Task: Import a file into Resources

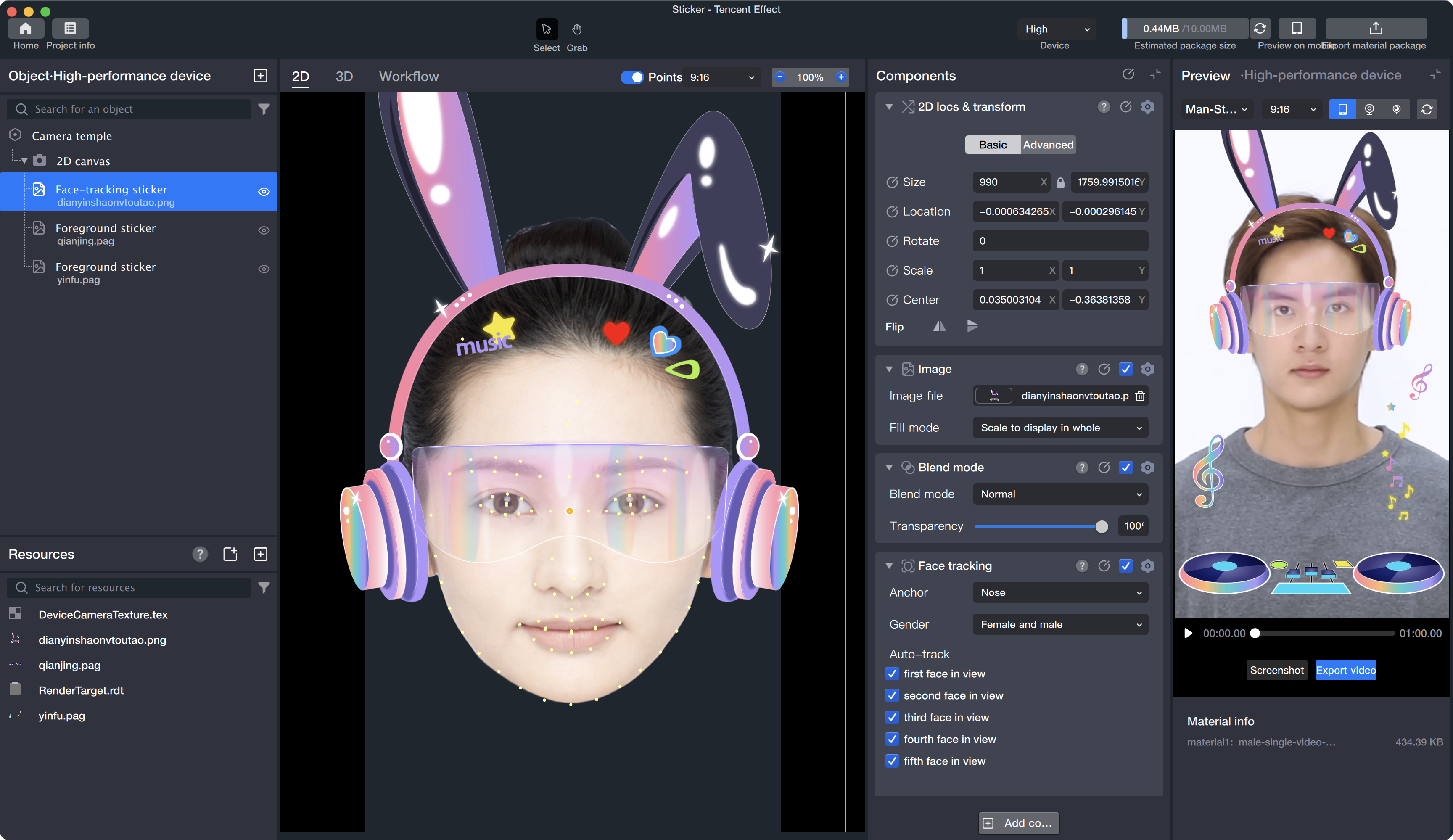Action: [x=230, y=554]
